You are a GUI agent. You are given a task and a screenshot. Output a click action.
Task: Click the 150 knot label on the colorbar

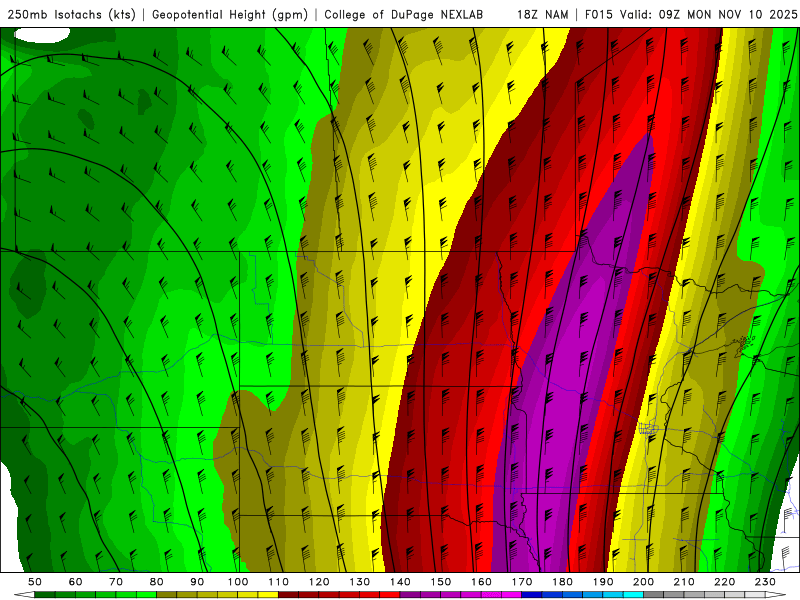pyautogui.click(x=441, y=582)
